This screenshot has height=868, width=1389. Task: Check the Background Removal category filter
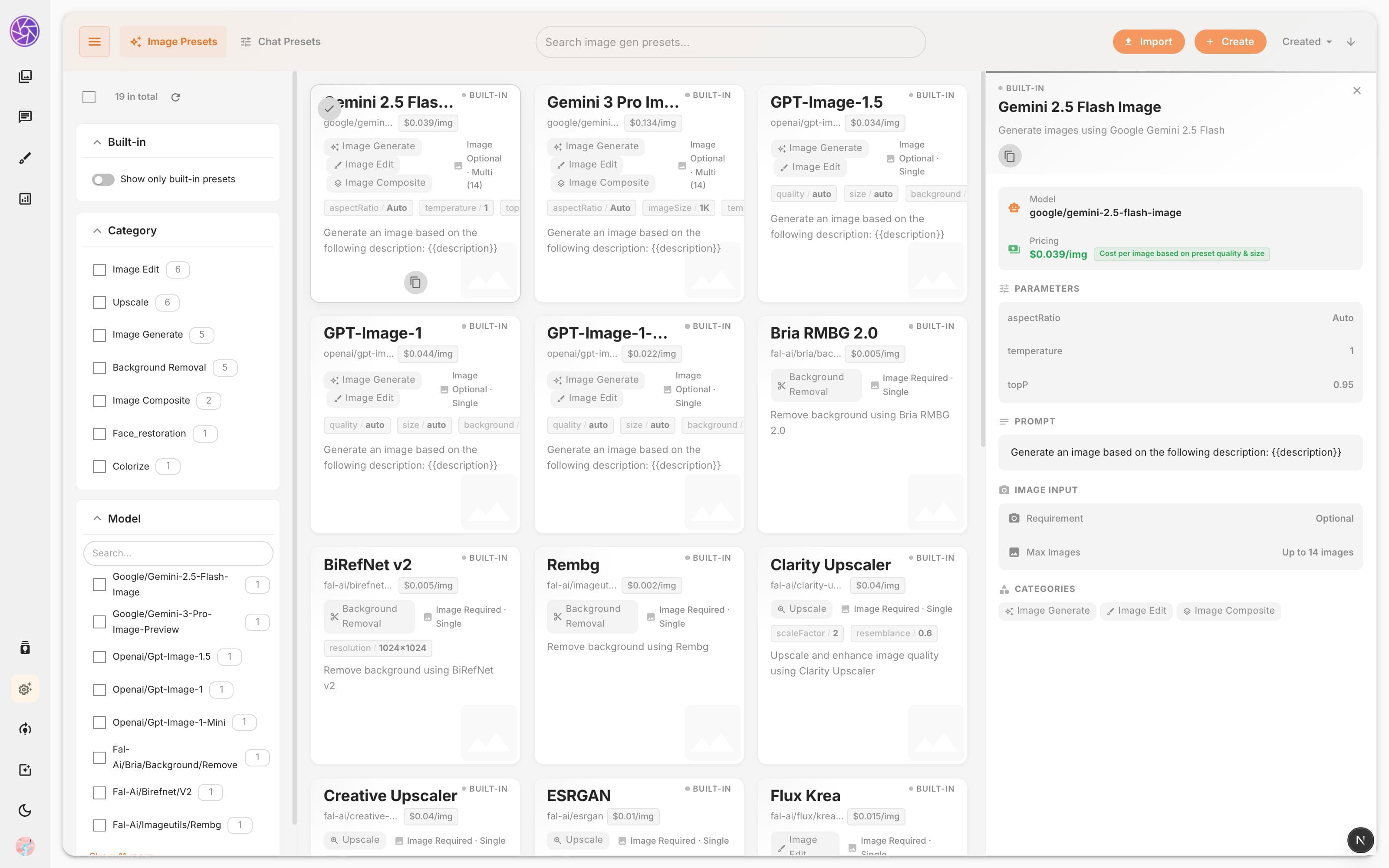[x=99, y=368]
